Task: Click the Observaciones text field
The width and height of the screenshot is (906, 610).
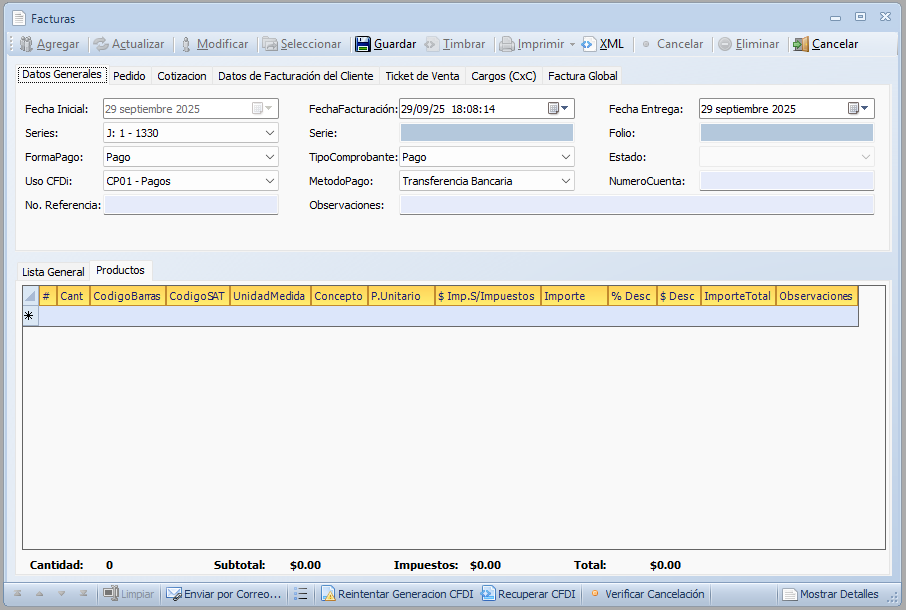Action: [636, 205]
